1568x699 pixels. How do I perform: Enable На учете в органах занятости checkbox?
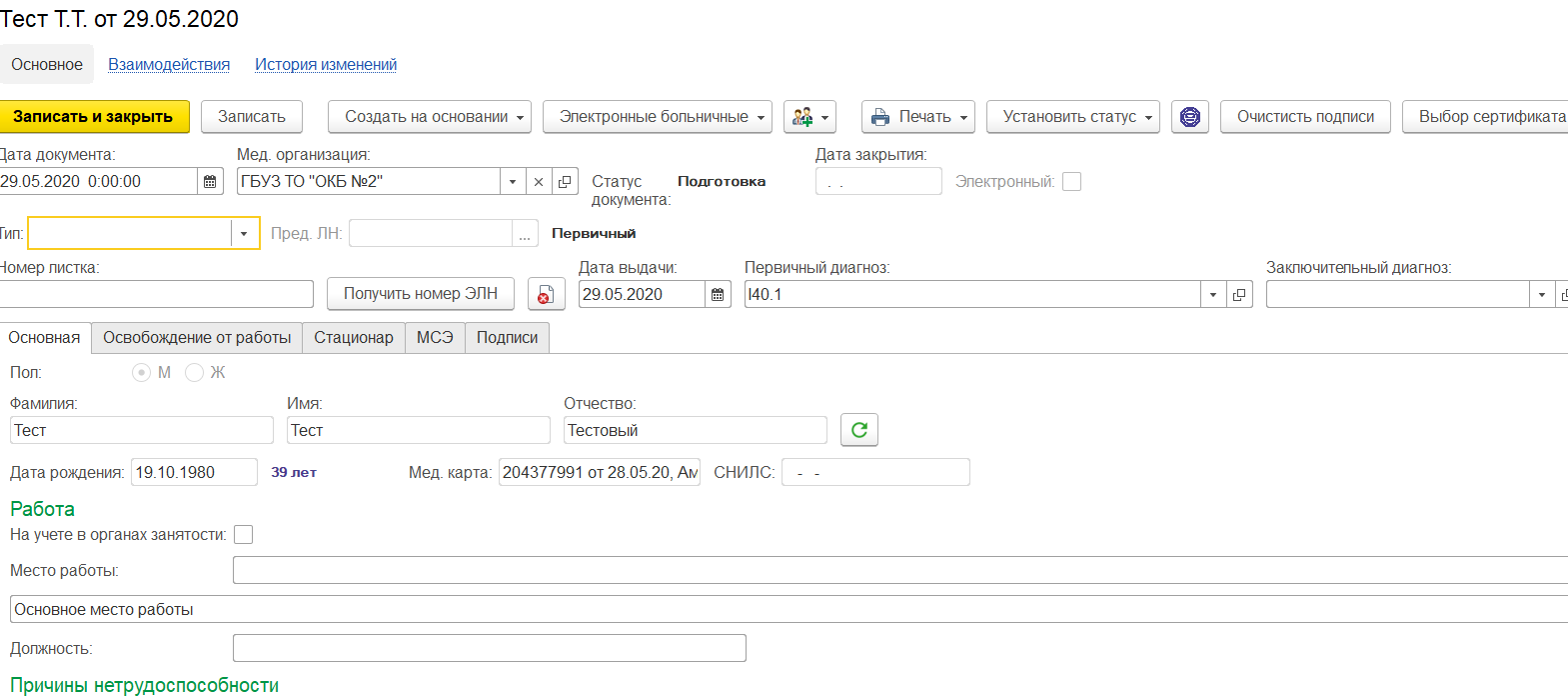(243, 535)
